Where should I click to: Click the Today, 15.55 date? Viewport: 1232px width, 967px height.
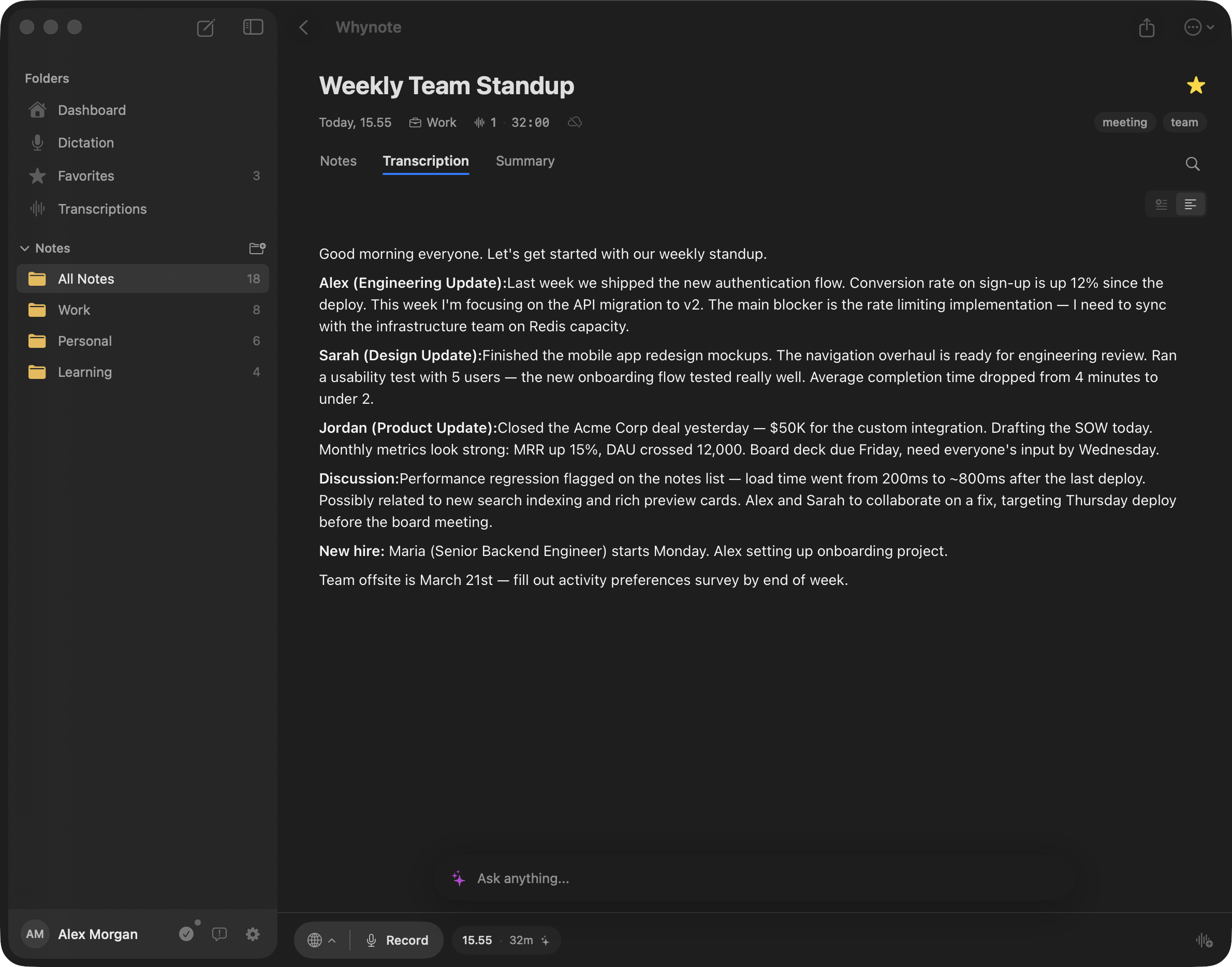355,122
